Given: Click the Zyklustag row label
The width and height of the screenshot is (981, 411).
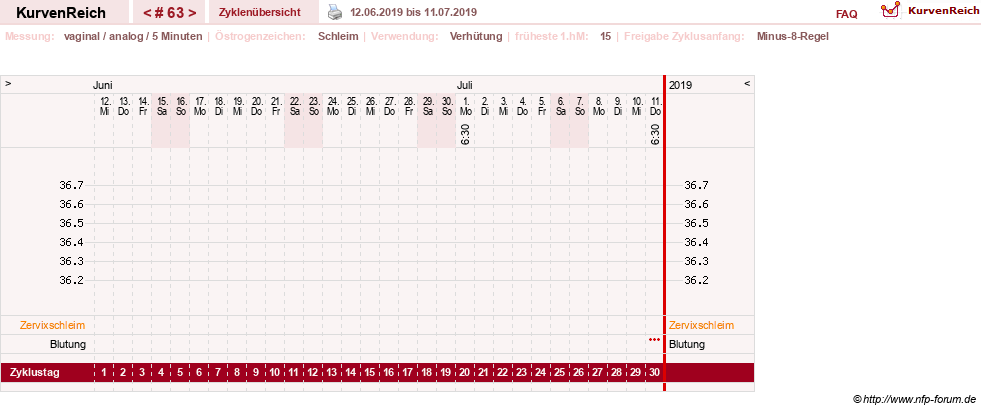Looking at the screenshot, I should click(34, 373).
